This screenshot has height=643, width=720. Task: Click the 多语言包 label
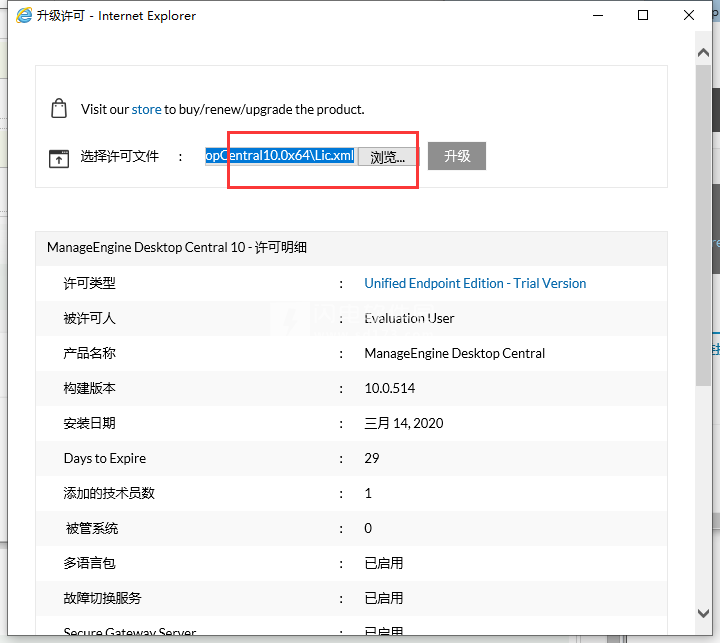click(x=90, y=563)
